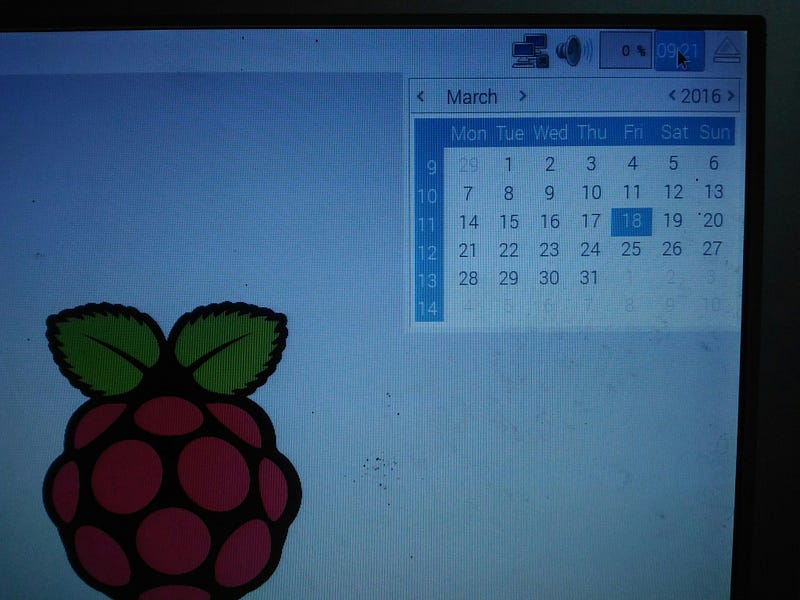Image resolution: width=800 pixels, height=600 pixels.
Task: Select March 11 in calendar
Action: pyautogui.click(x=632, y=192)
